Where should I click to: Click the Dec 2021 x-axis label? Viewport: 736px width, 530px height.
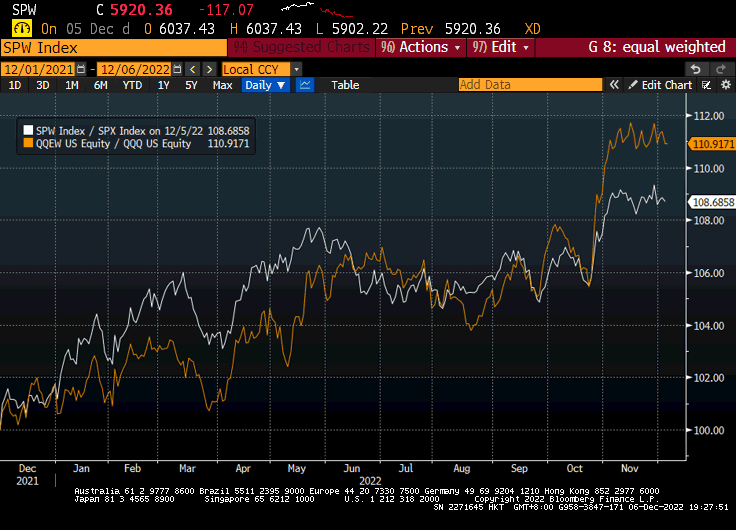pyautogui.click(x=27, y=475)
